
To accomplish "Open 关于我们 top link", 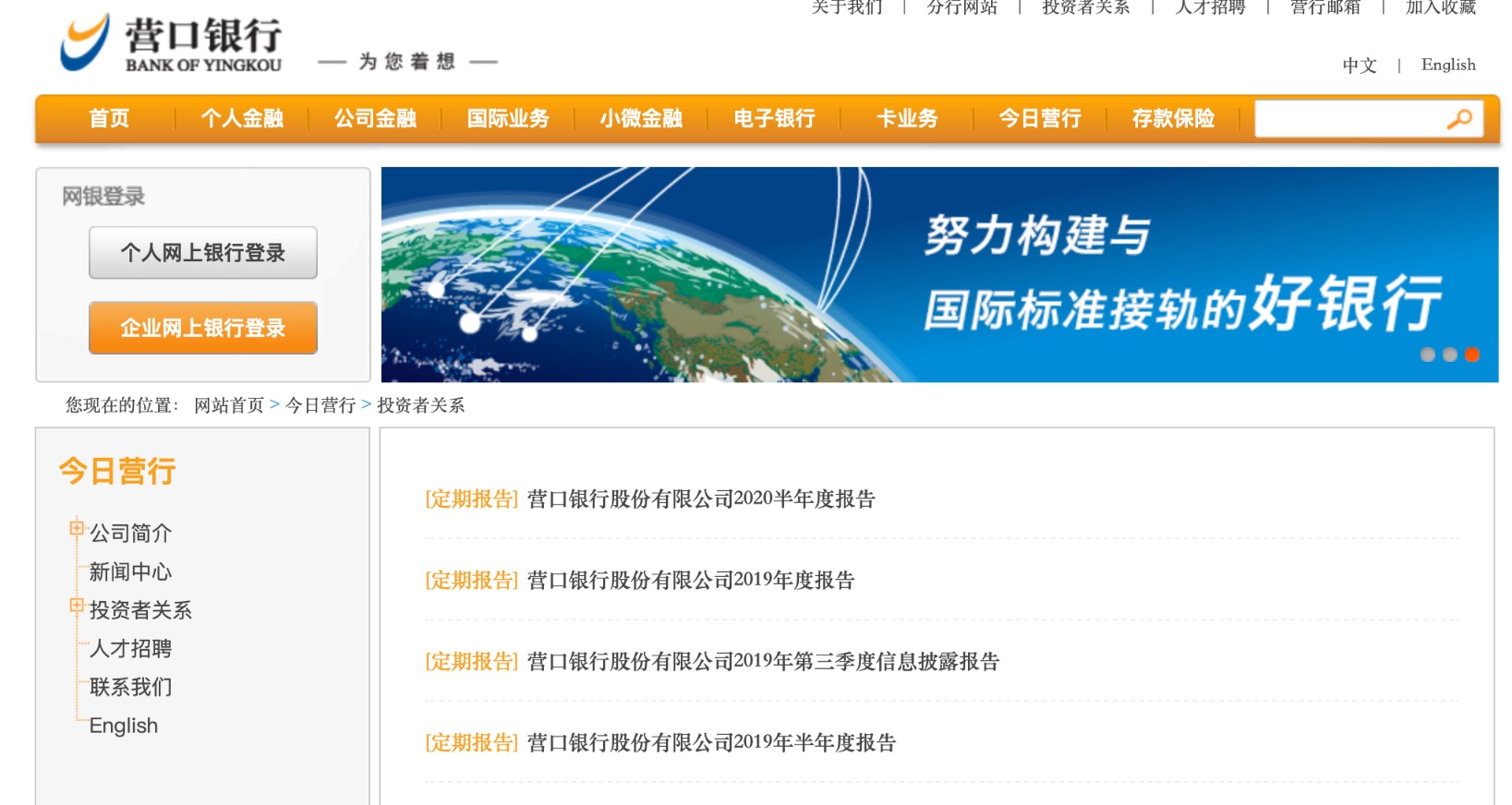I will coord(847,7).
